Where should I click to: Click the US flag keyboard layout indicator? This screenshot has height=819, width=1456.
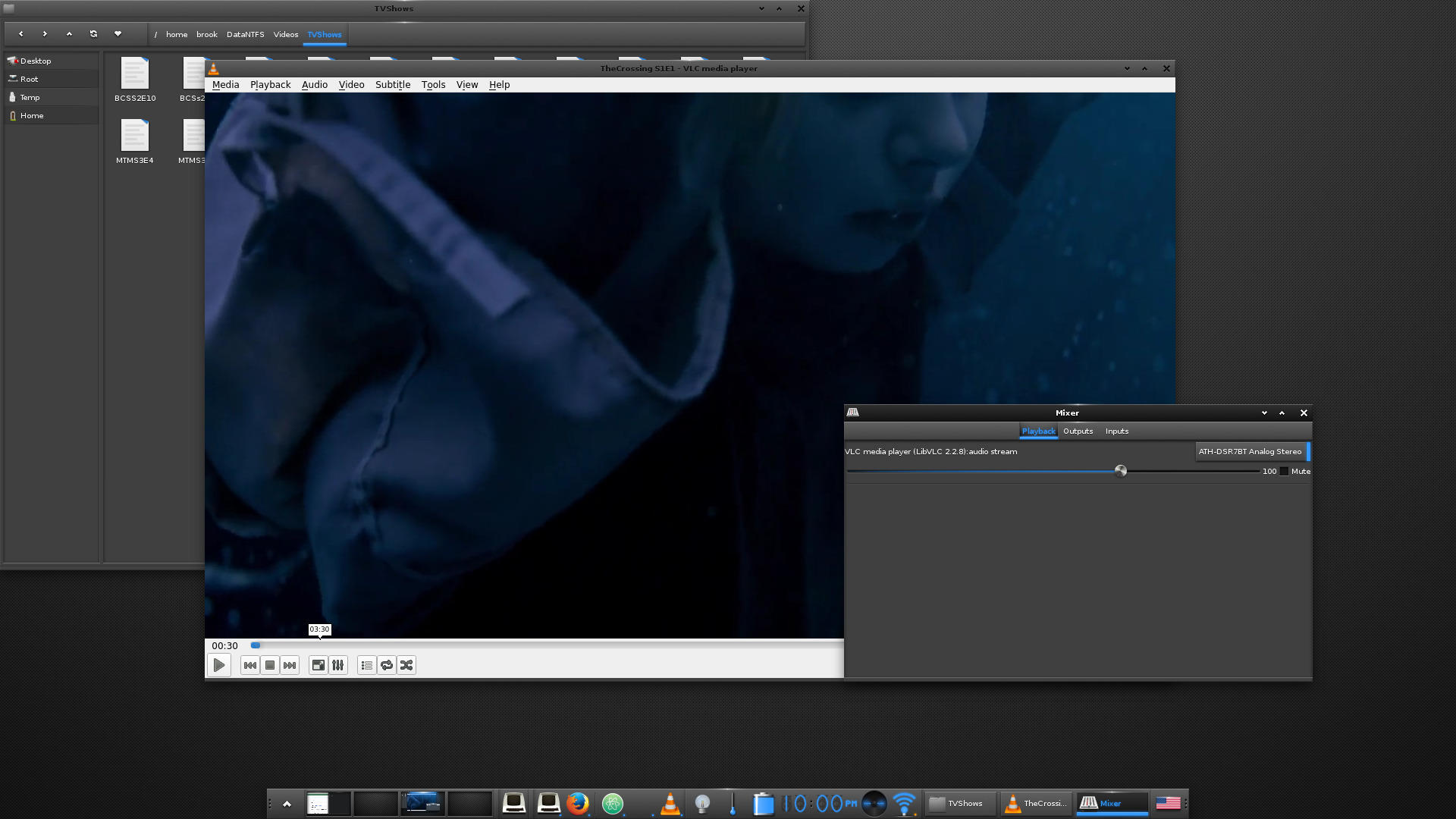[x=1168, y=803]
